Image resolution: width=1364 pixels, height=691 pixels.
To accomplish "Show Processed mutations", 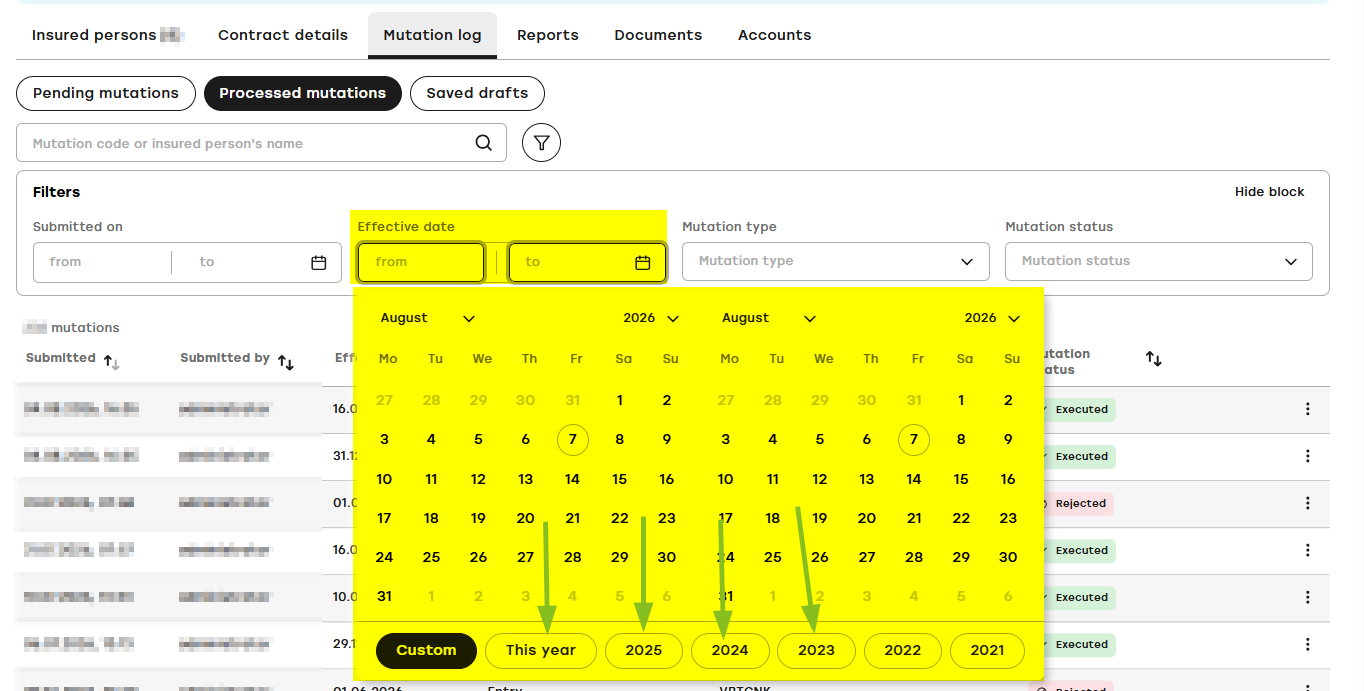I will [303, 93].
